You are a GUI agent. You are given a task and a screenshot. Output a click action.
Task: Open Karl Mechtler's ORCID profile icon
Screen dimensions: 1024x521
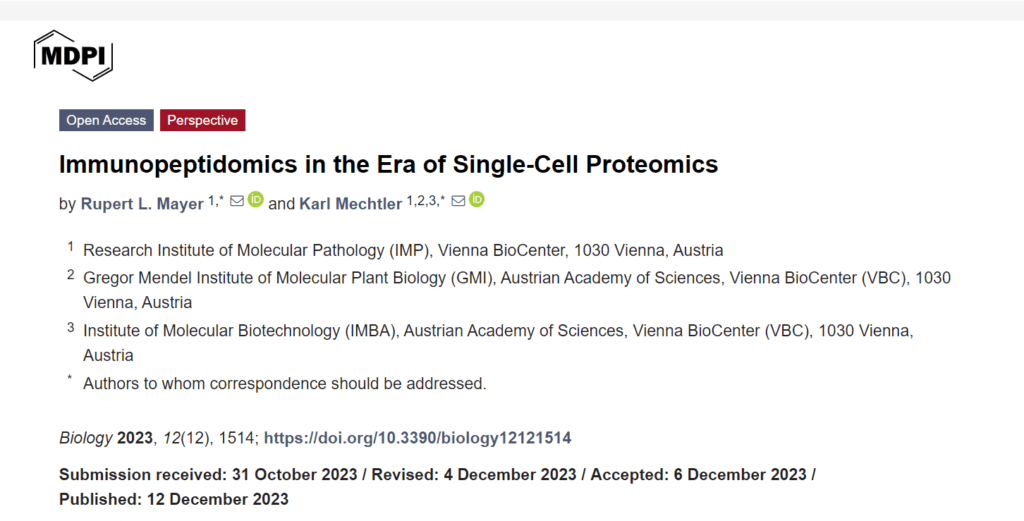(477, 200)
